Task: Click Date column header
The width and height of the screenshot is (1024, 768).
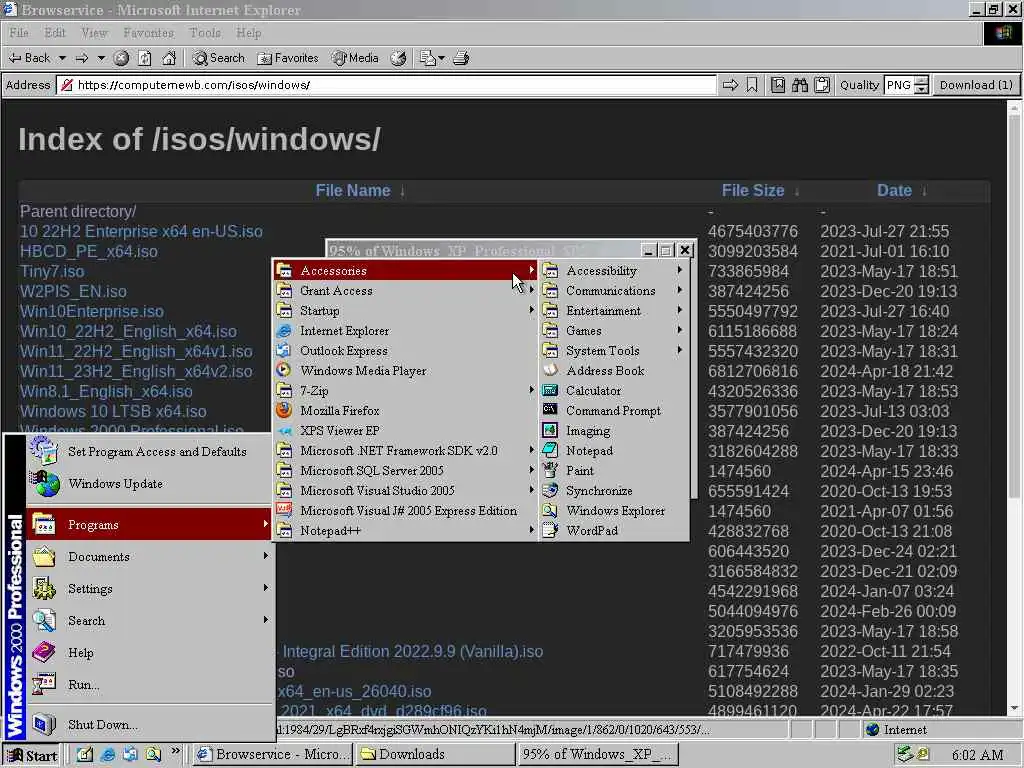Action: click(x=894, y=191)
